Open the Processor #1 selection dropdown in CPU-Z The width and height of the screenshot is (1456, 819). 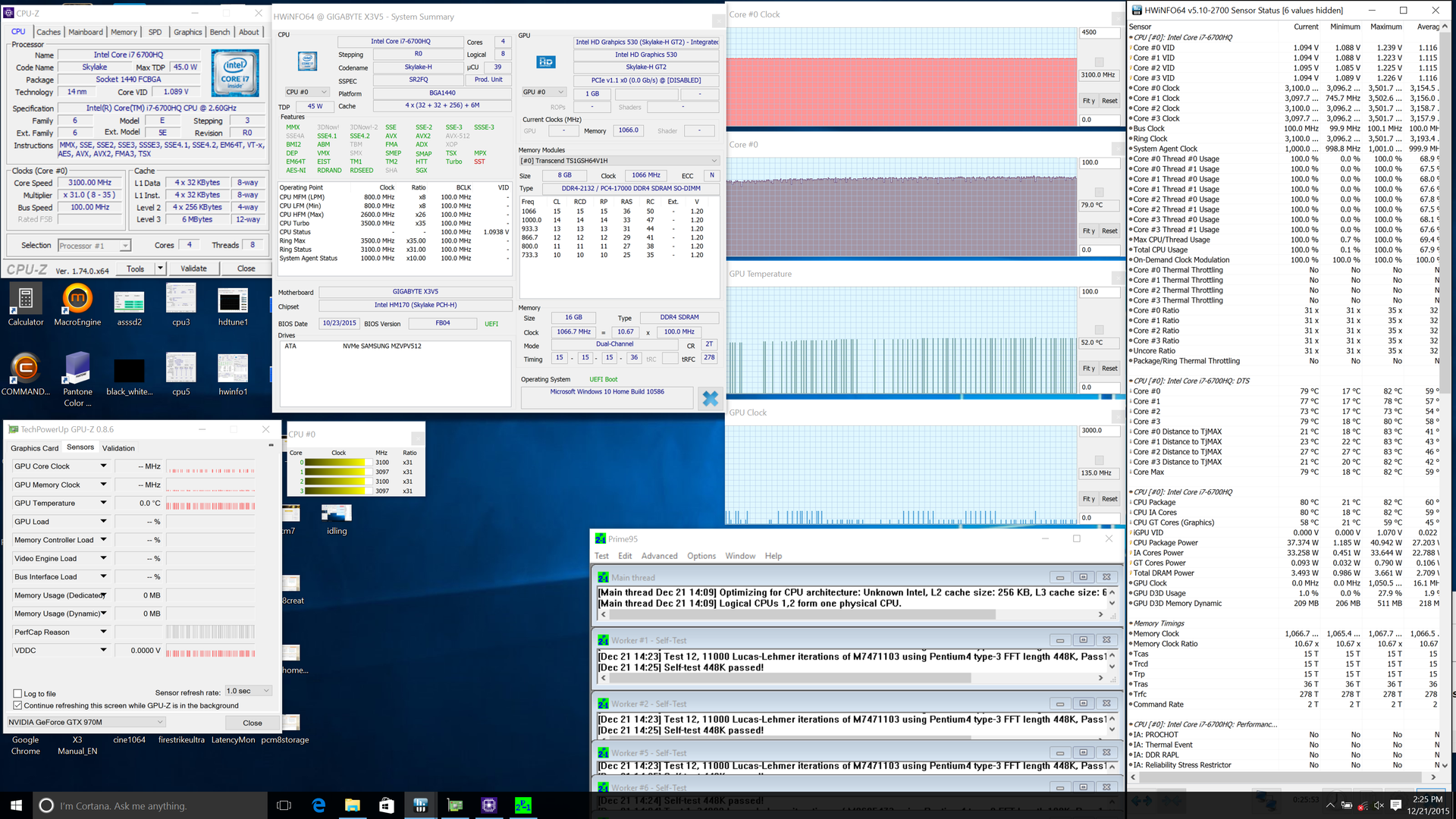(x=95, y=246)
